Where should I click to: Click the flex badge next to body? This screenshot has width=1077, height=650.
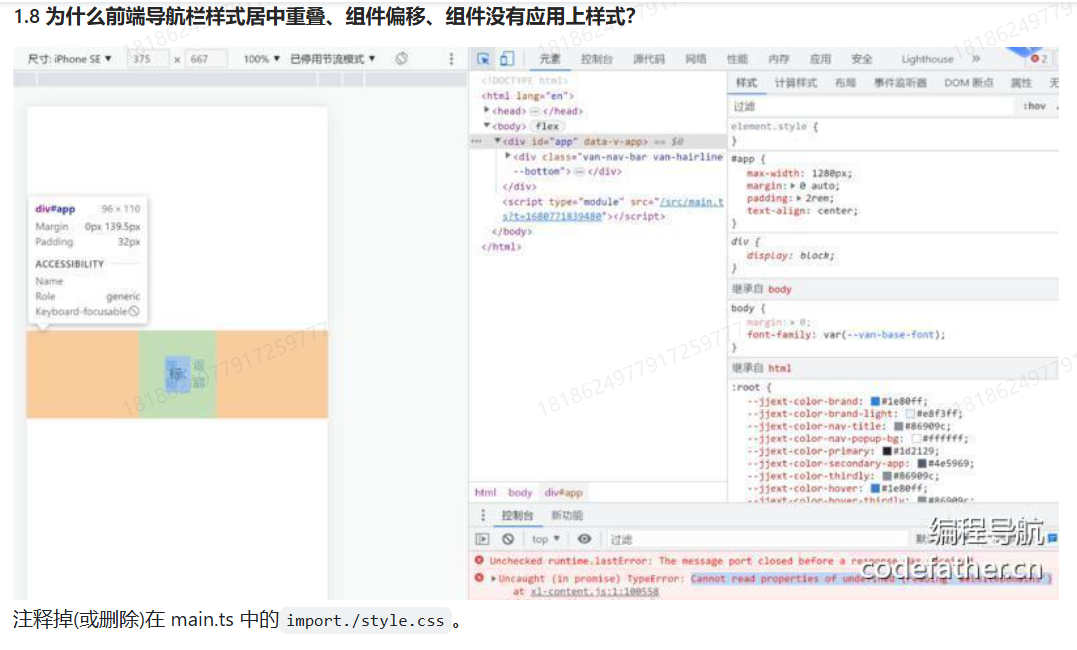[x=547, y=126]
